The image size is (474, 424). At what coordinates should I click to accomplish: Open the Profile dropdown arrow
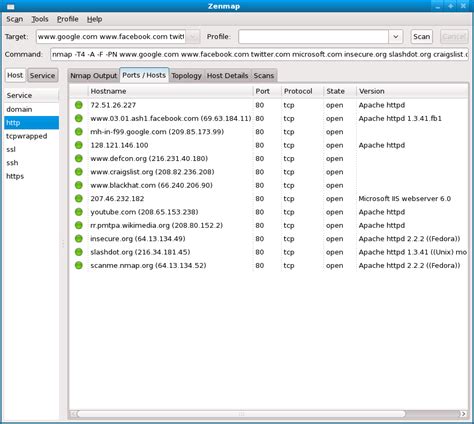tap(396, 37)
